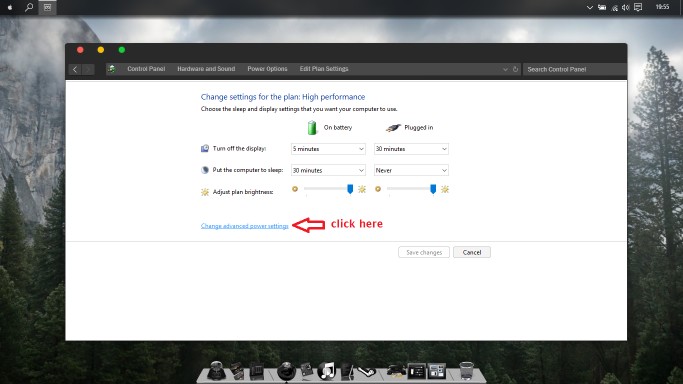Image resolution: width=683 pixels, height=384 pixels.
Task: Click the sleep moon icon
Action: (x=205, y=170)
